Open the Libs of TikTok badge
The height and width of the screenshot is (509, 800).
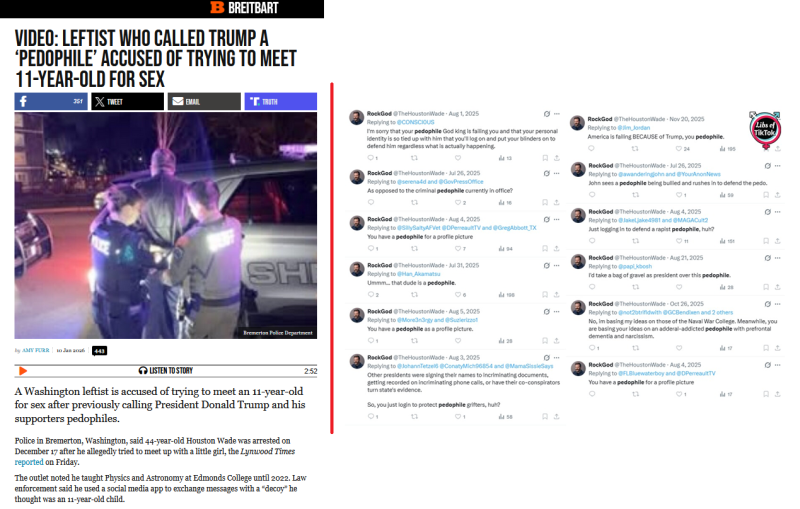coord(765,129)
